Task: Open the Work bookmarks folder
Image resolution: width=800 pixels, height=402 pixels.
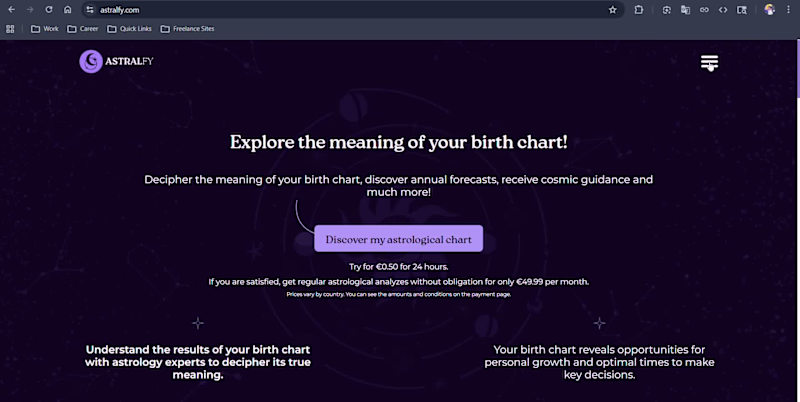Action: point(45,29)
